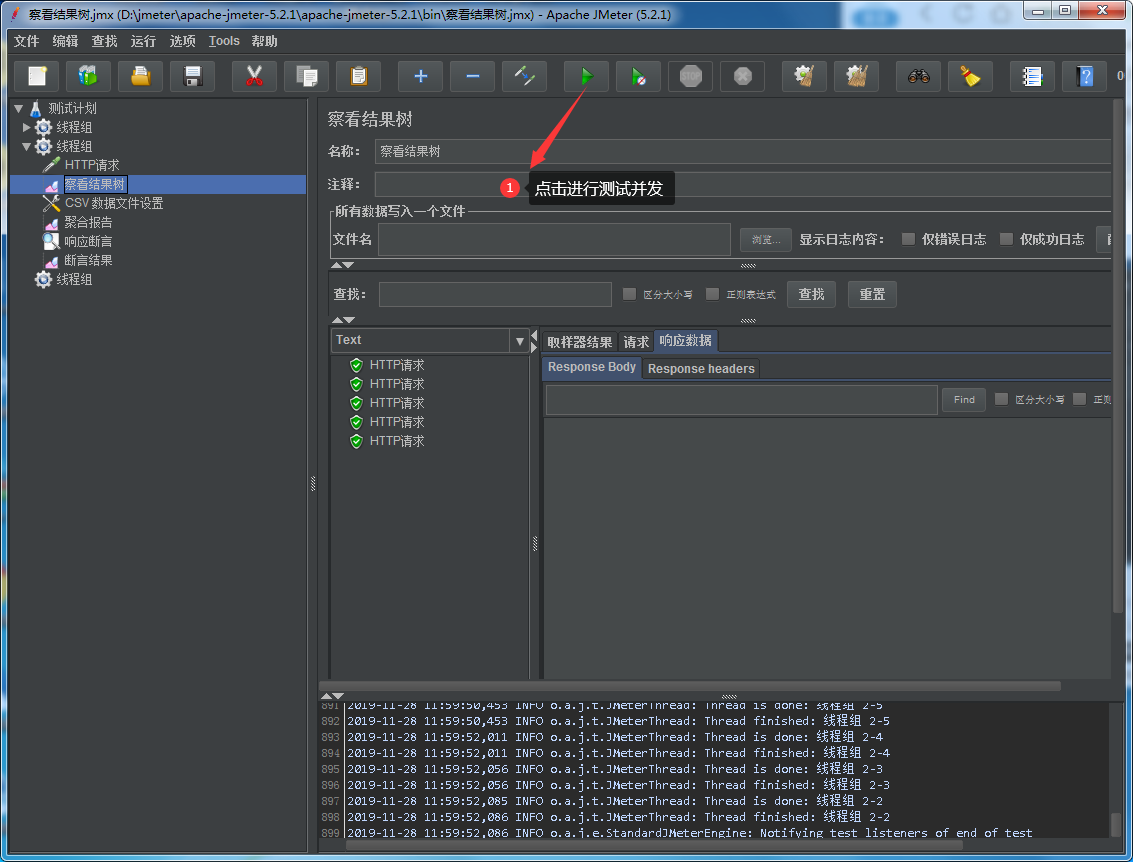Open the Help question mark icon
The width and height of the screenshot is (1133, 862).
(1085, 77)
